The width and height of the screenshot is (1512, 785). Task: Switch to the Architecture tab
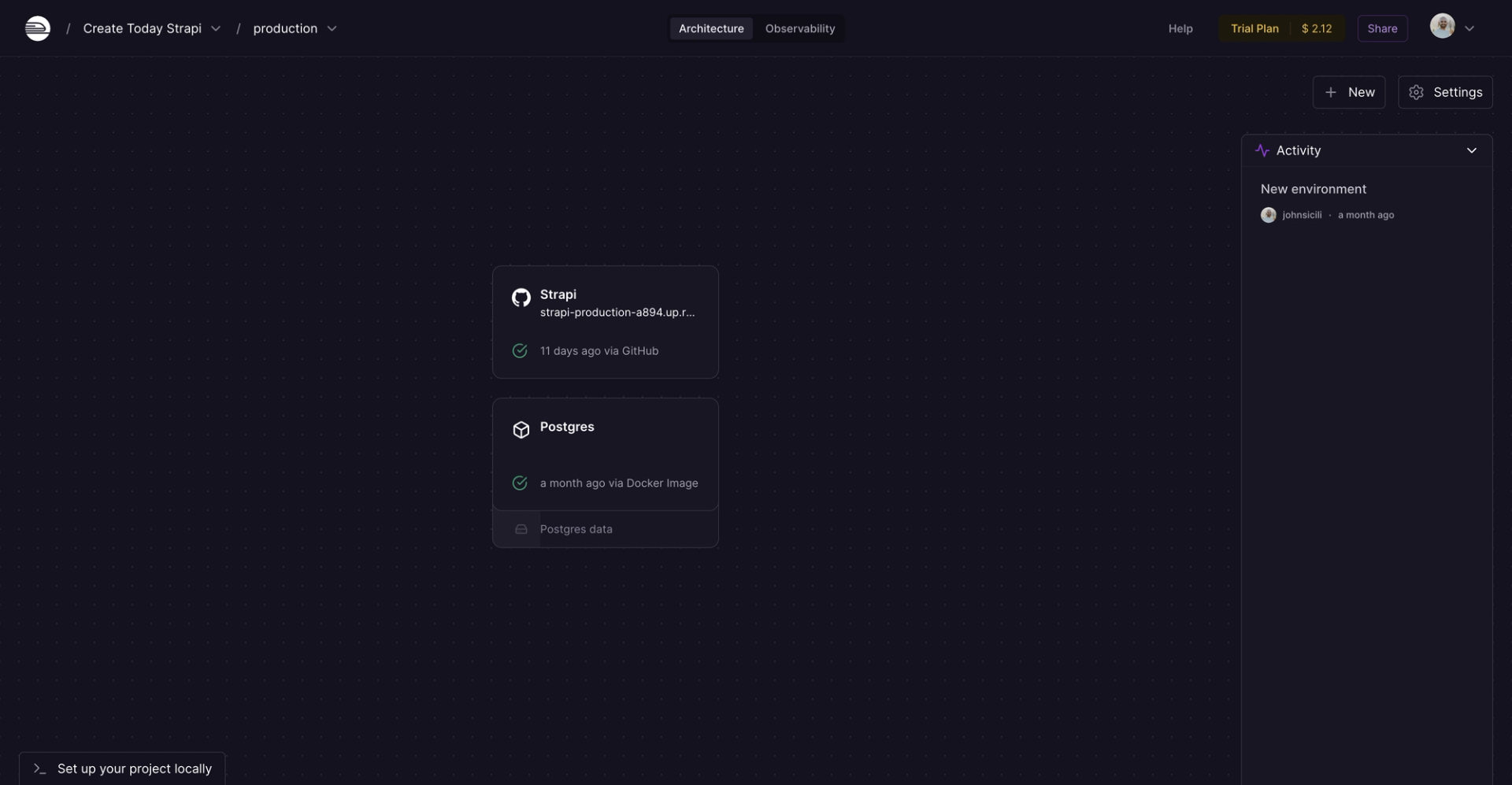(x=711, y=28)
